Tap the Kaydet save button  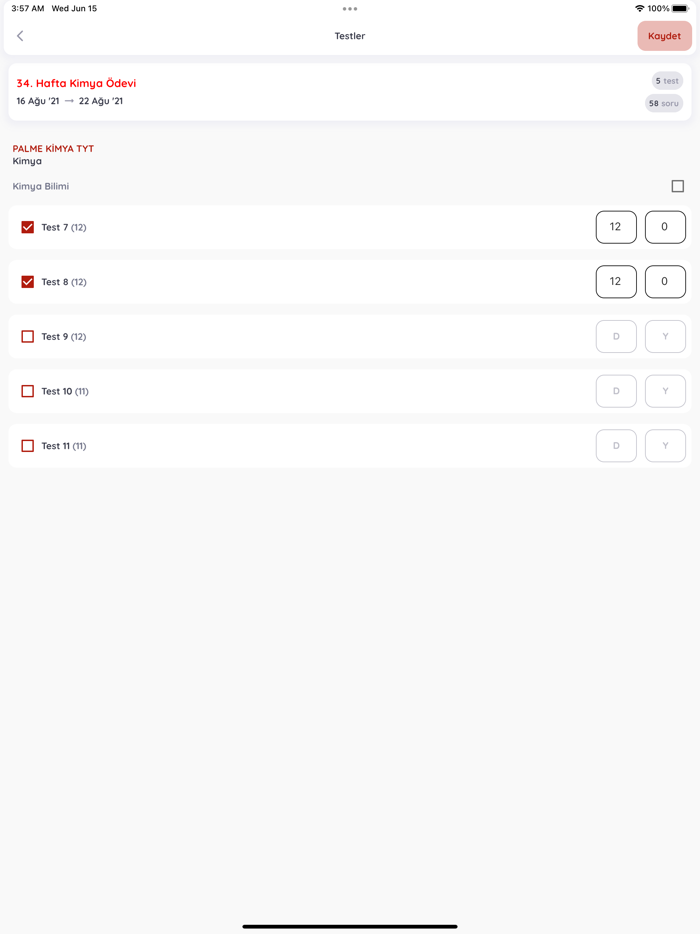pyautogui.click(x=664, y=36)
